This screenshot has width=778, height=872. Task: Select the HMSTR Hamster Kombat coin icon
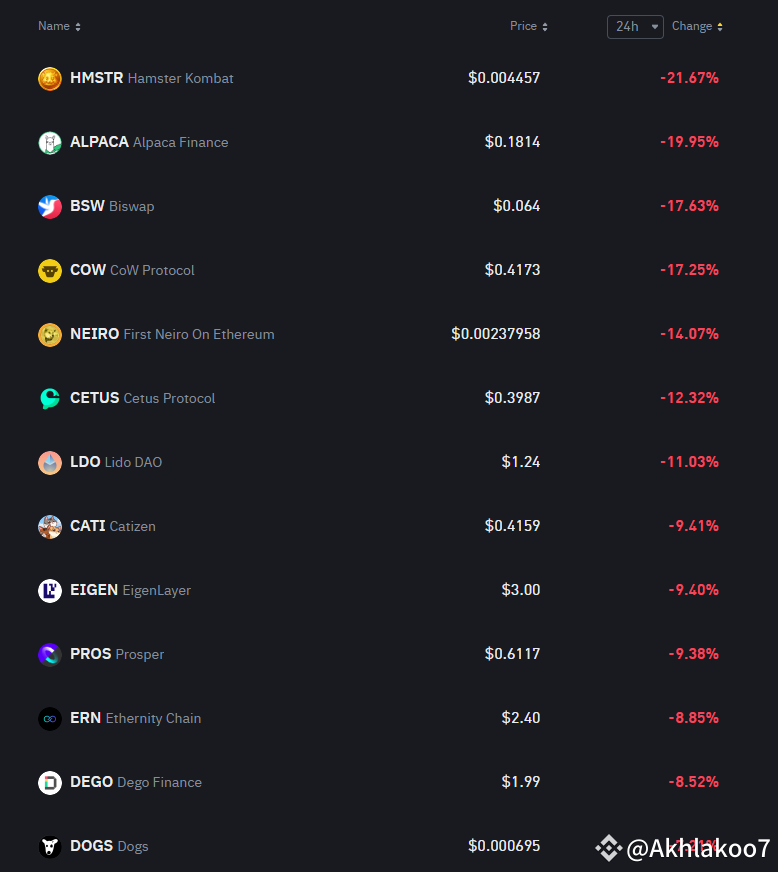[x=49, y=78]
